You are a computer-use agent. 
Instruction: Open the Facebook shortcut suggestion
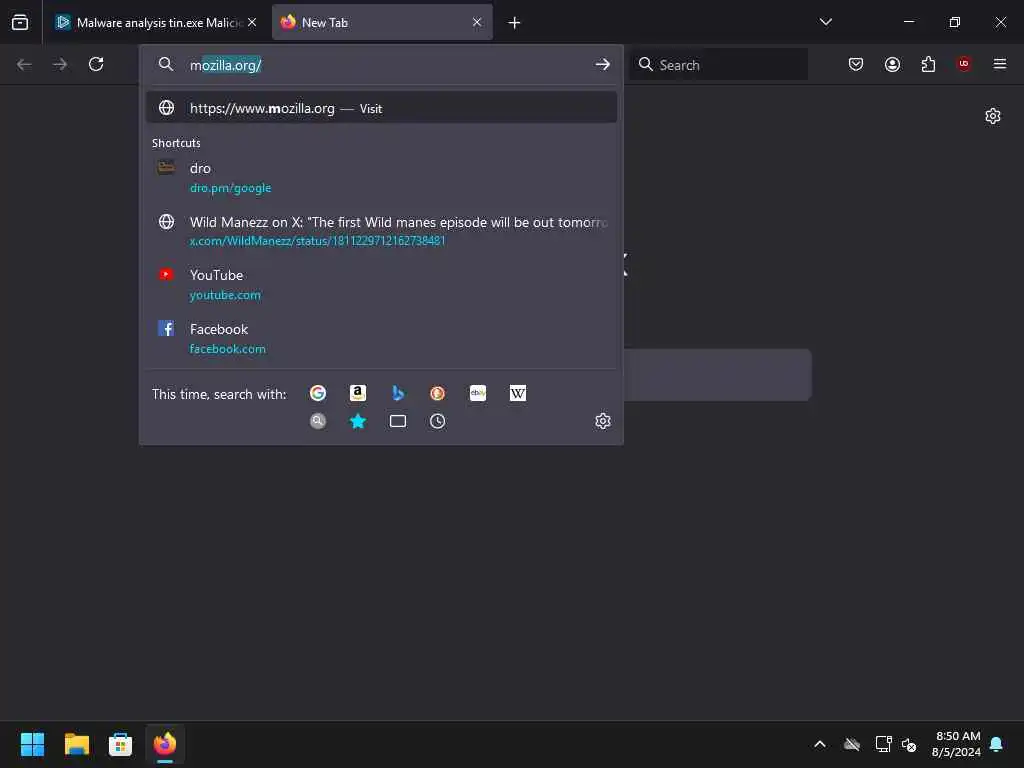[381, 338]
